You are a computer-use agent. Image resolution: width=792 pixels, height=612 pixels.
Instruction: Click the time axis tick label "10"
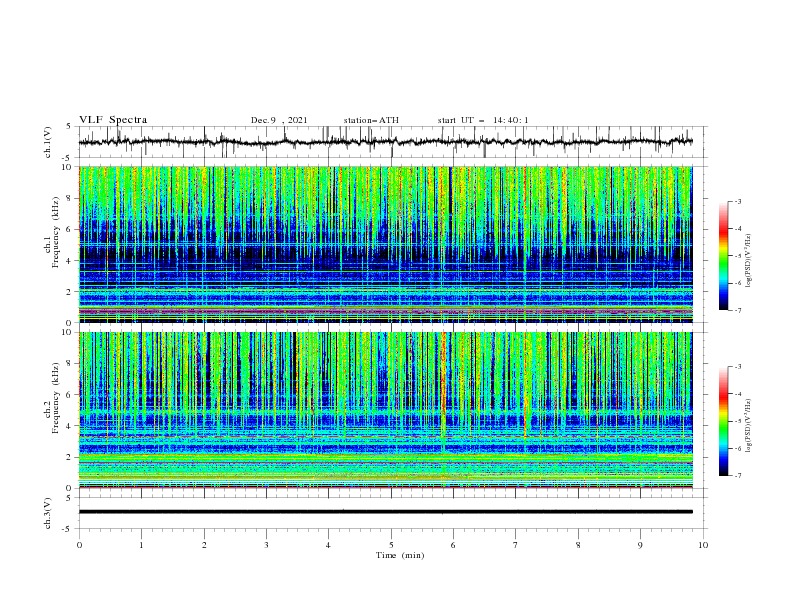coord(703,545)
